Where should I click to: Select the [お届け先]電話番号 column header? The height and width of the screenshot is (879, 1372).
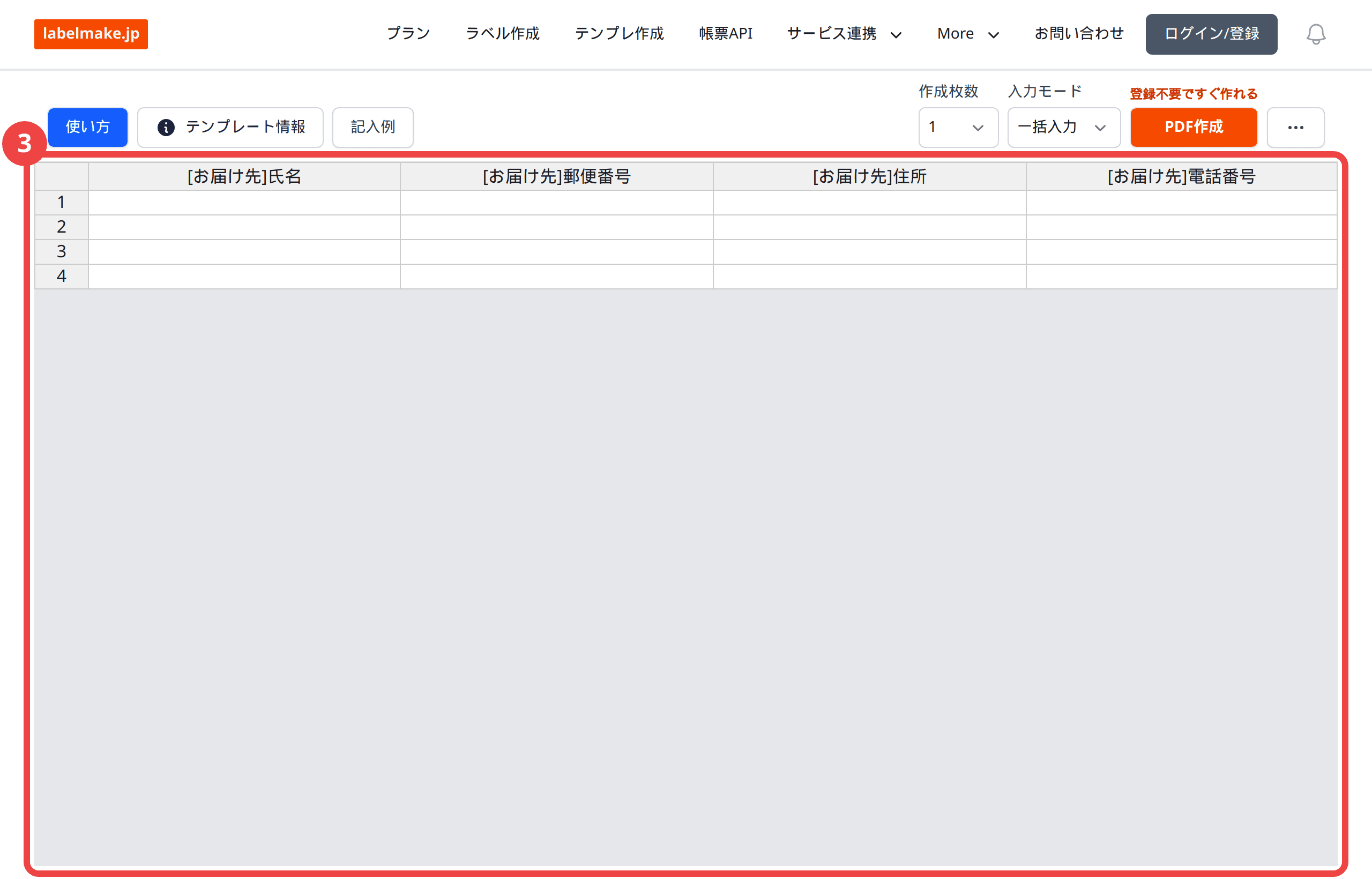[1181, 176]
